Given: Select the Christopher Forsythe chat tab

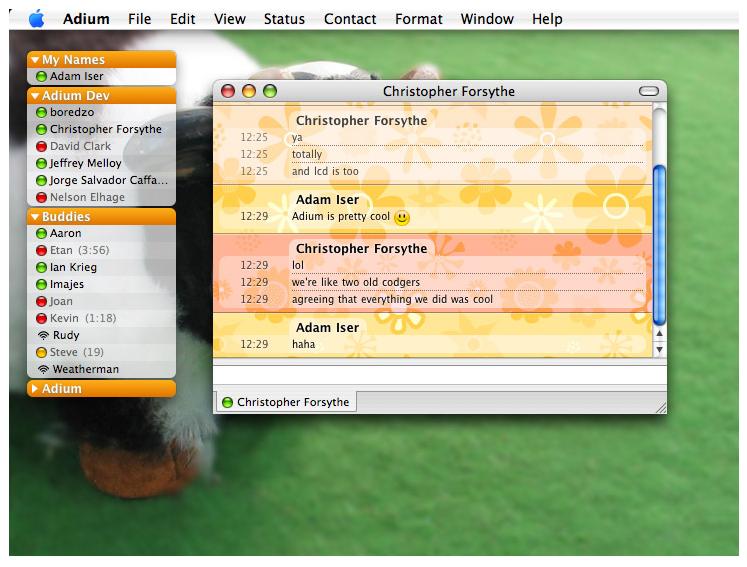Looking at the screenshot, I should tap(286, 403).
